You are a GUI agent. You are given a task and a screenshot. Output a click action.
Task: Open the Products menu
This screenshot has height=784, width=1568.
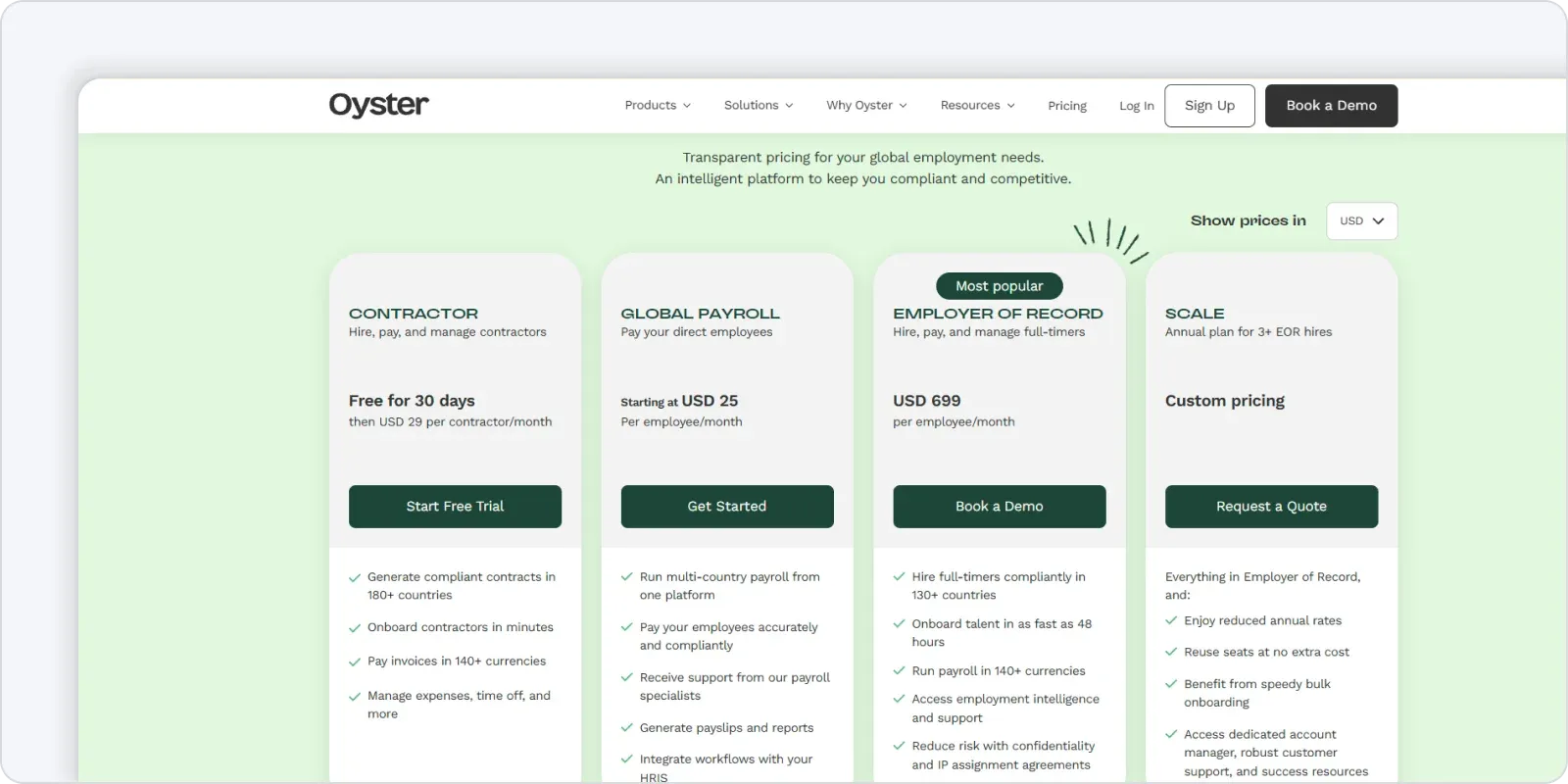coord(658,106)
